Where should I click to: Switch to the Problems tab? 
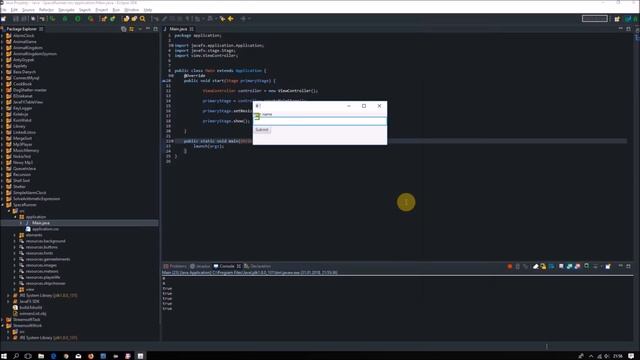[175, 266]
